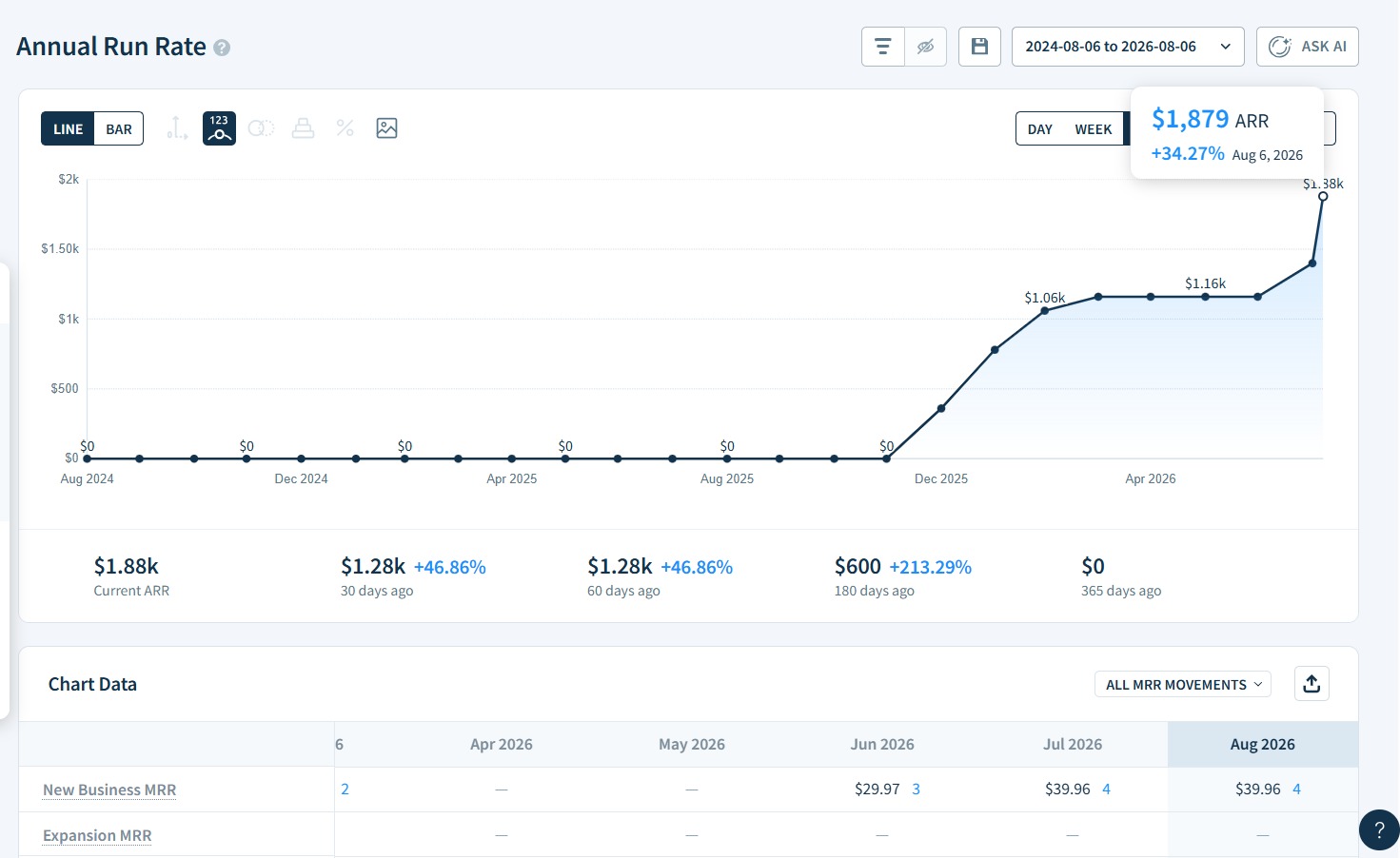Open the New Business MRR link

tap(109, 790)
